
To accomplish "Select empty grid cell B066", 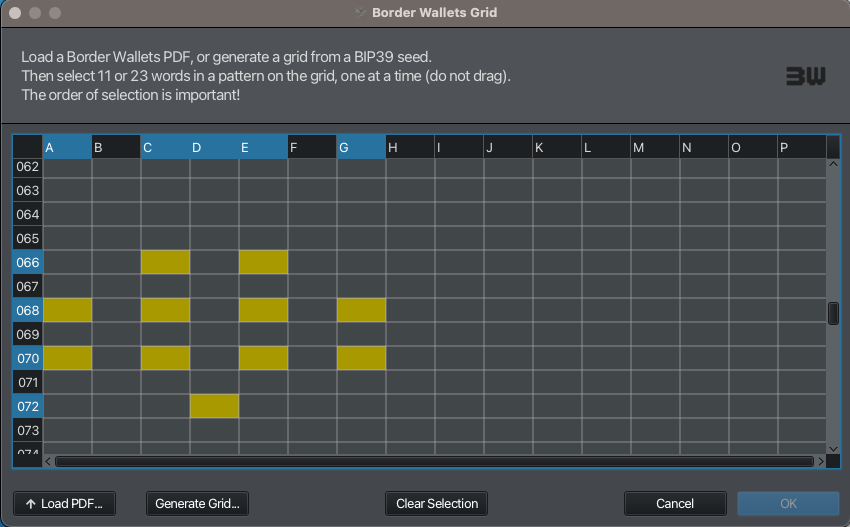I will [x=116, y=262].
